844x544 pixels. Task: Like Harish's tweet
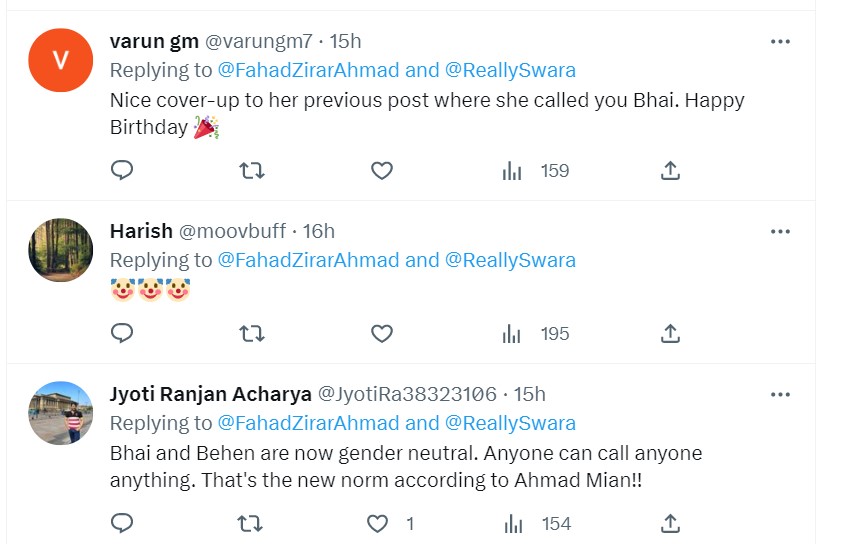tap(381, 333)
